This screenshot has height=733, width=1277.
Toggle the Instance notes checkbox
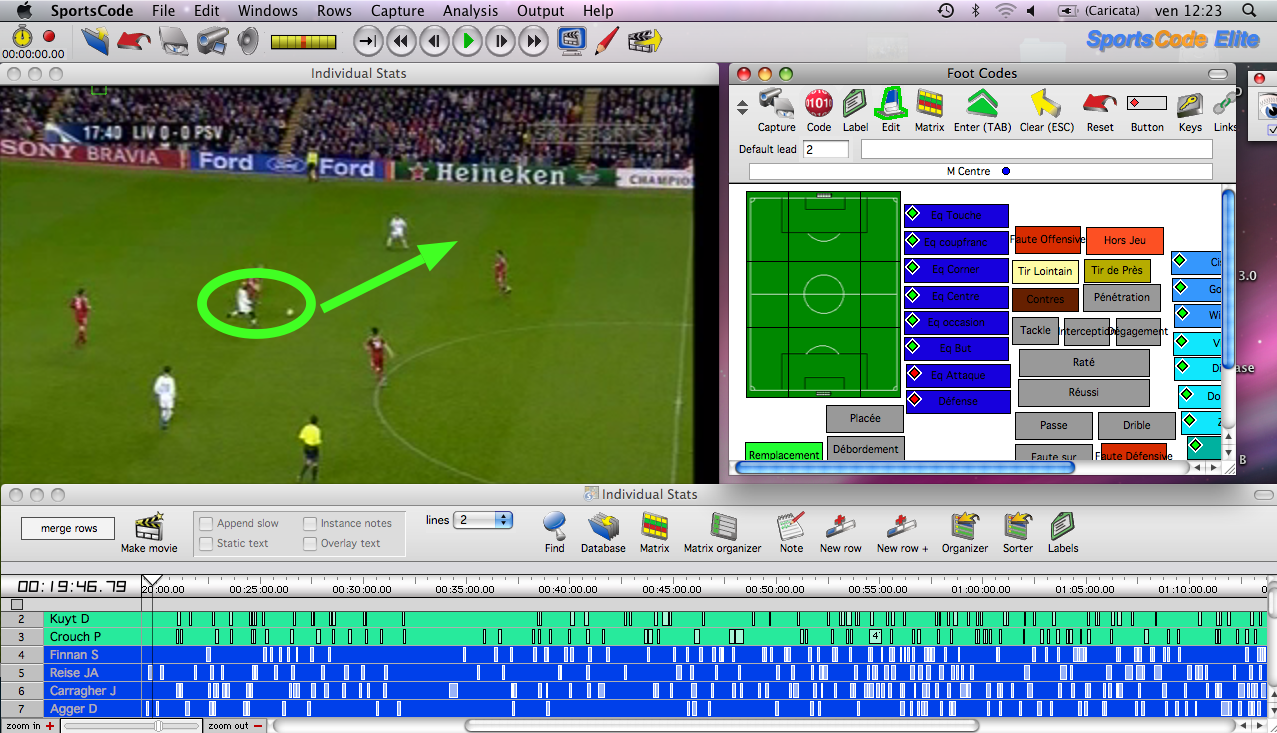tap(310, 523)
